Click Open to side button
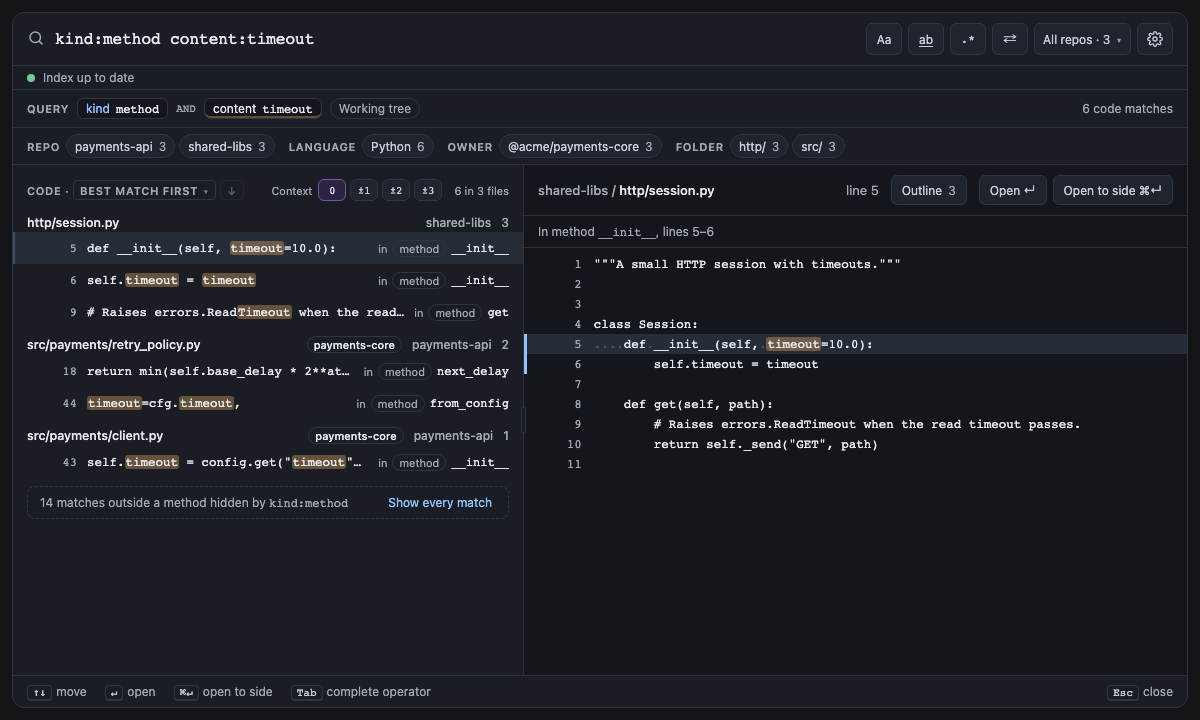This screenshot has height=720, width=1200. tap(1112, 191)
